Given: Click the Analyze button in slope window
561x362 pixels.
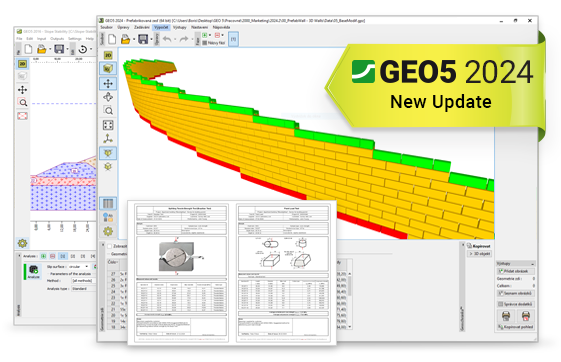Looking at the screenshot, I should click(33, 272).
